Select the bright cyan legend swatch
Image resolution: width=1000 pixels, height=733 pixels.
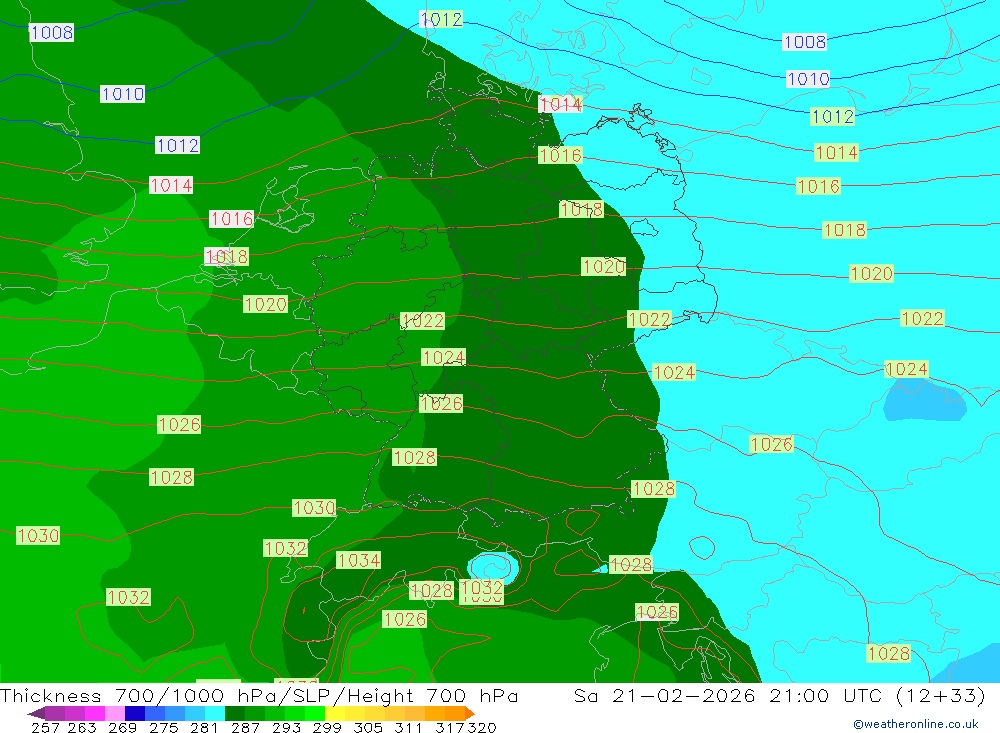coord(215,713)
